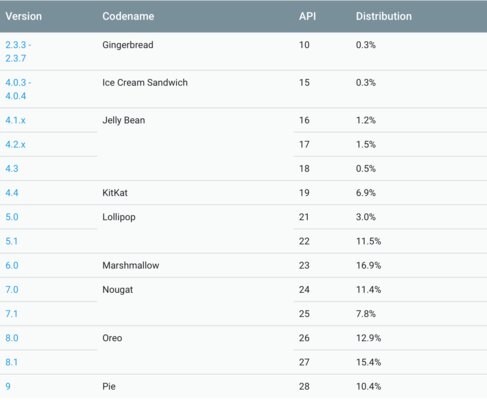
Task: Click the Codename column header
Action: click(x=128, y=16)
